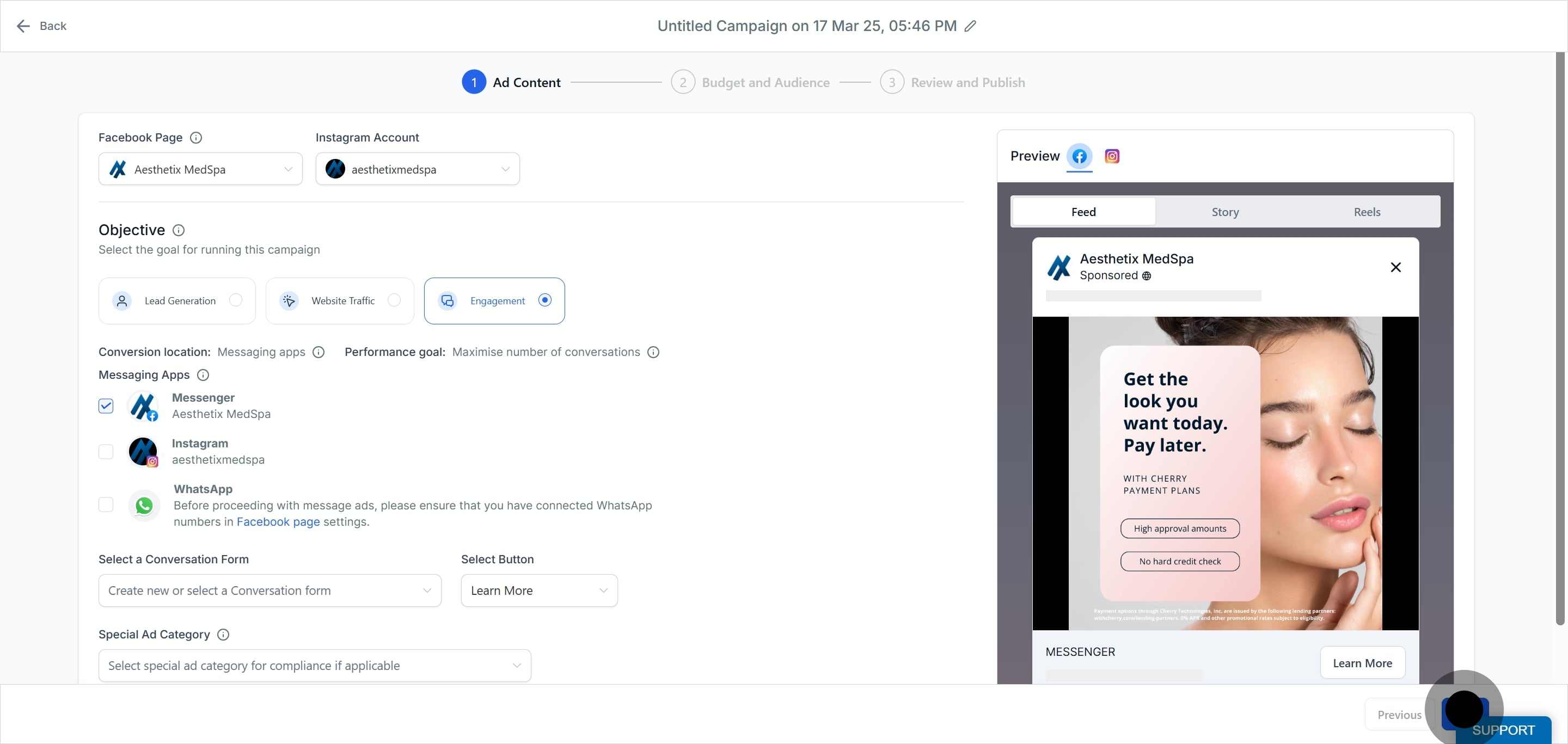Go Back using the top-left button

[x=41, y=26]
